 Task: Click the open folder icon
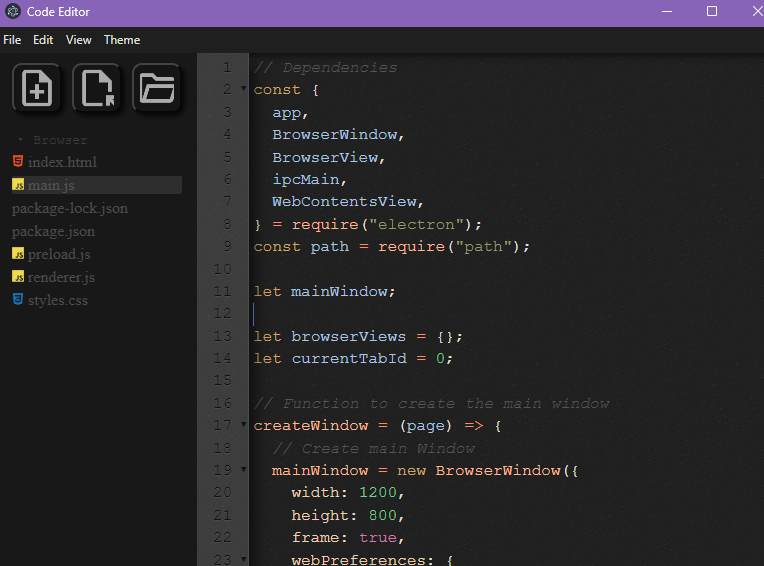coord(156,88)
